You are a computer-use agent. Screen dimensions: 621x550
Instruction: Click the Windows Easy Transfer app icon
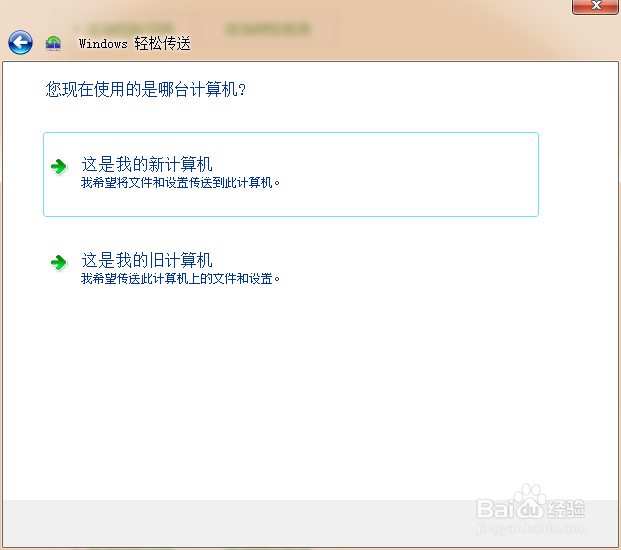pyautogui.click(x=53, y=43)
